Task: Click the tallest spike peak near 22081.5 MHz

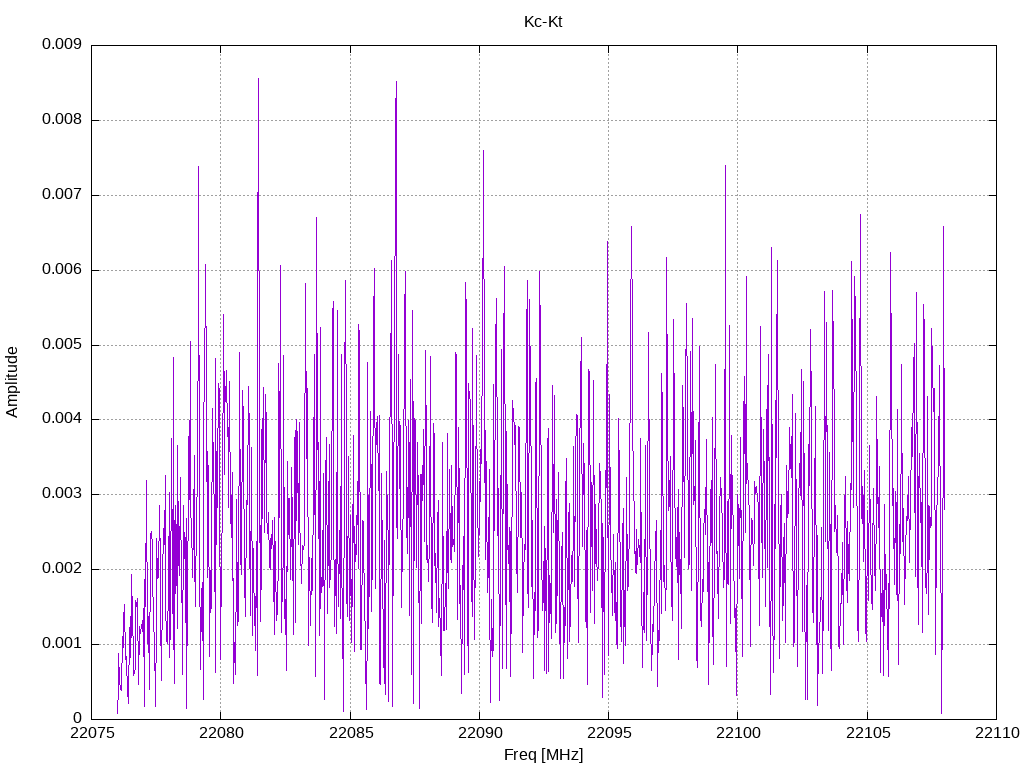Action: [259, 80]
